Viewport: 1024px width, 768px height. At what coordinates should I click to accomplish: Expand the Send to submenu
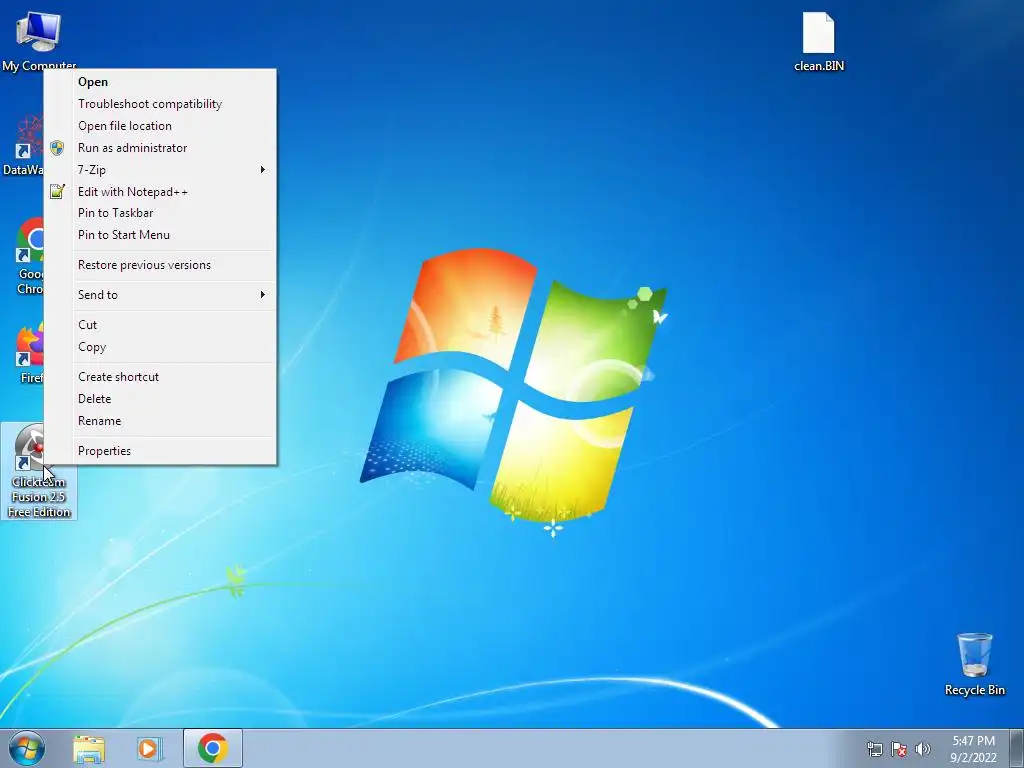coord(160,295)
